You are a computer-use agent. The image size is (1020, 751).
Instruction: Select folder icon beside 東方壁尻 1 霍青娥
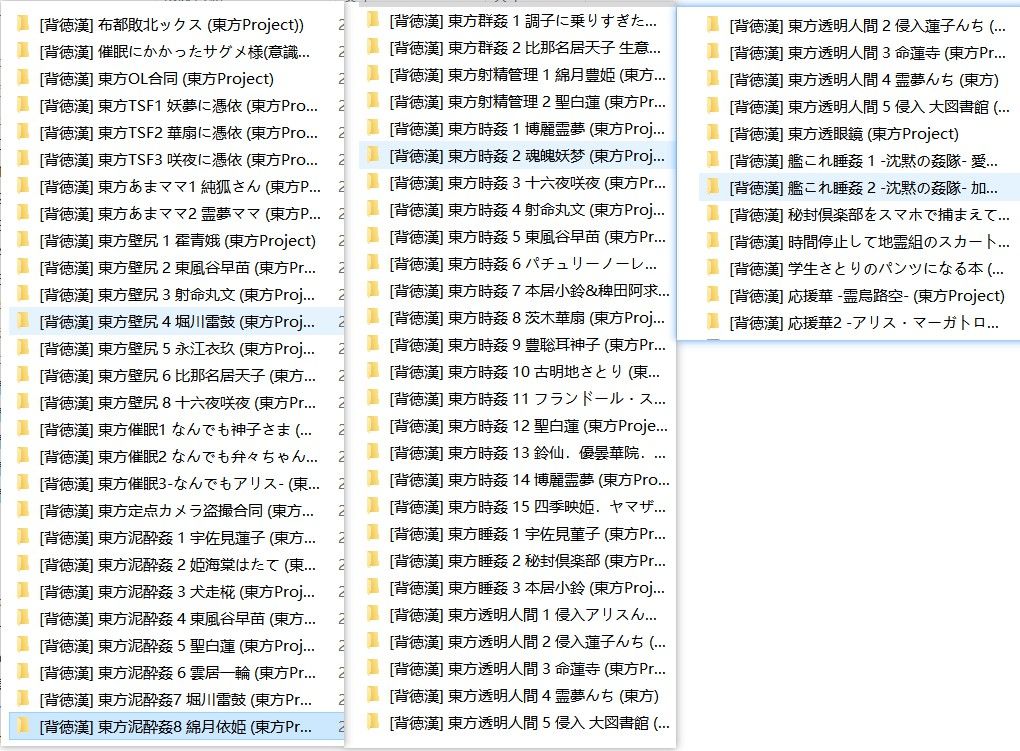[23, 240]
